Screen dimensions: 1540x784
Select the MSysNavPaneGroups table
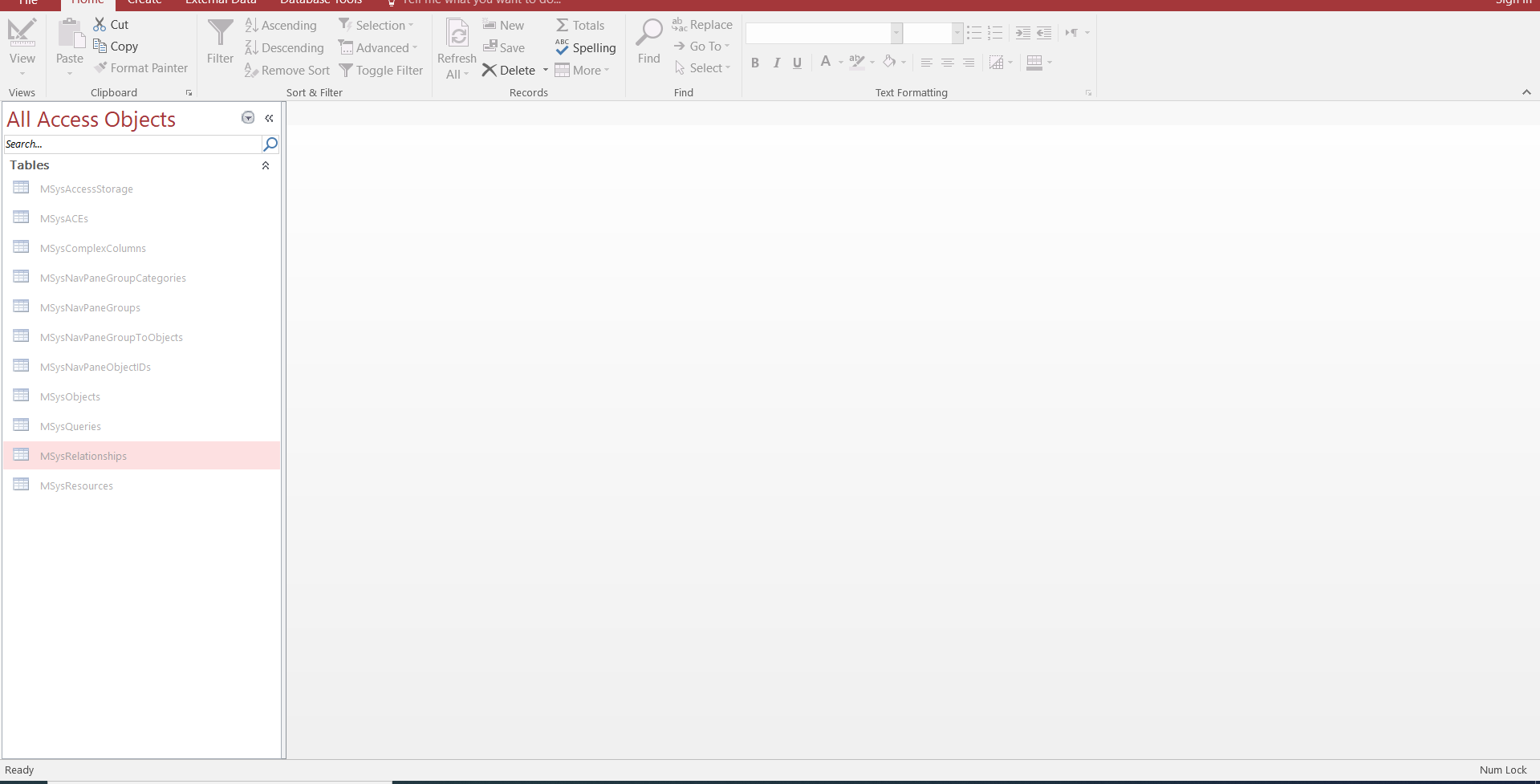pyautogui.click(x=141, y=307)
